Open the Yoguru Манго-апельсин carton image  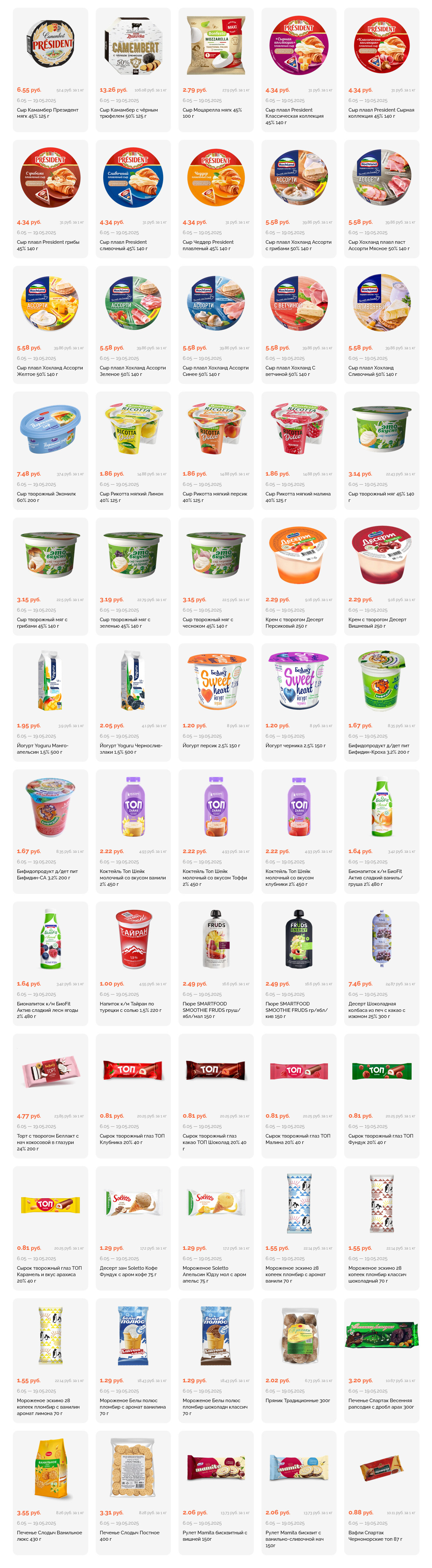(50, 681)
